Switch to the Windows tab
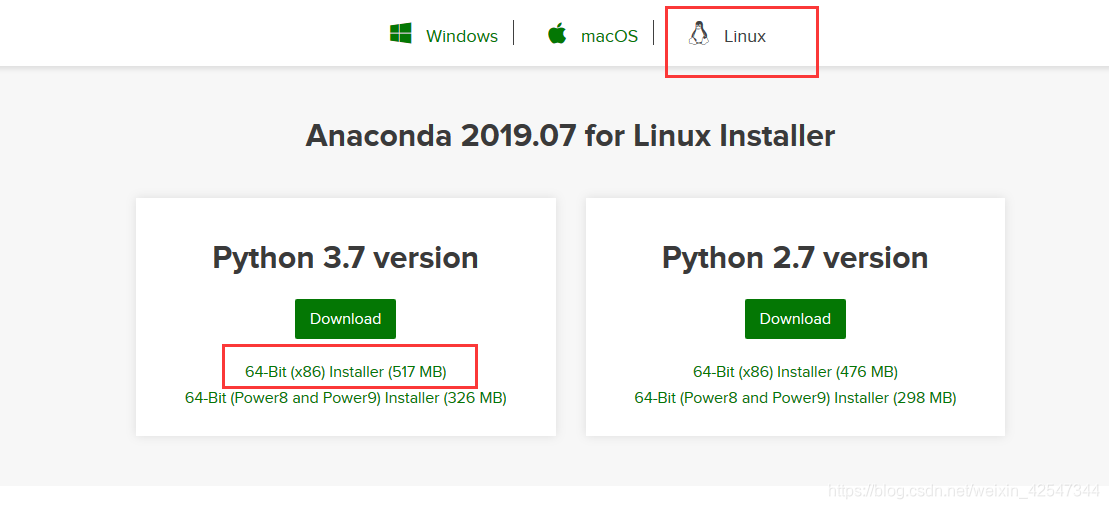This screenshot has height=509, width=1109. (x=462, y=36)
